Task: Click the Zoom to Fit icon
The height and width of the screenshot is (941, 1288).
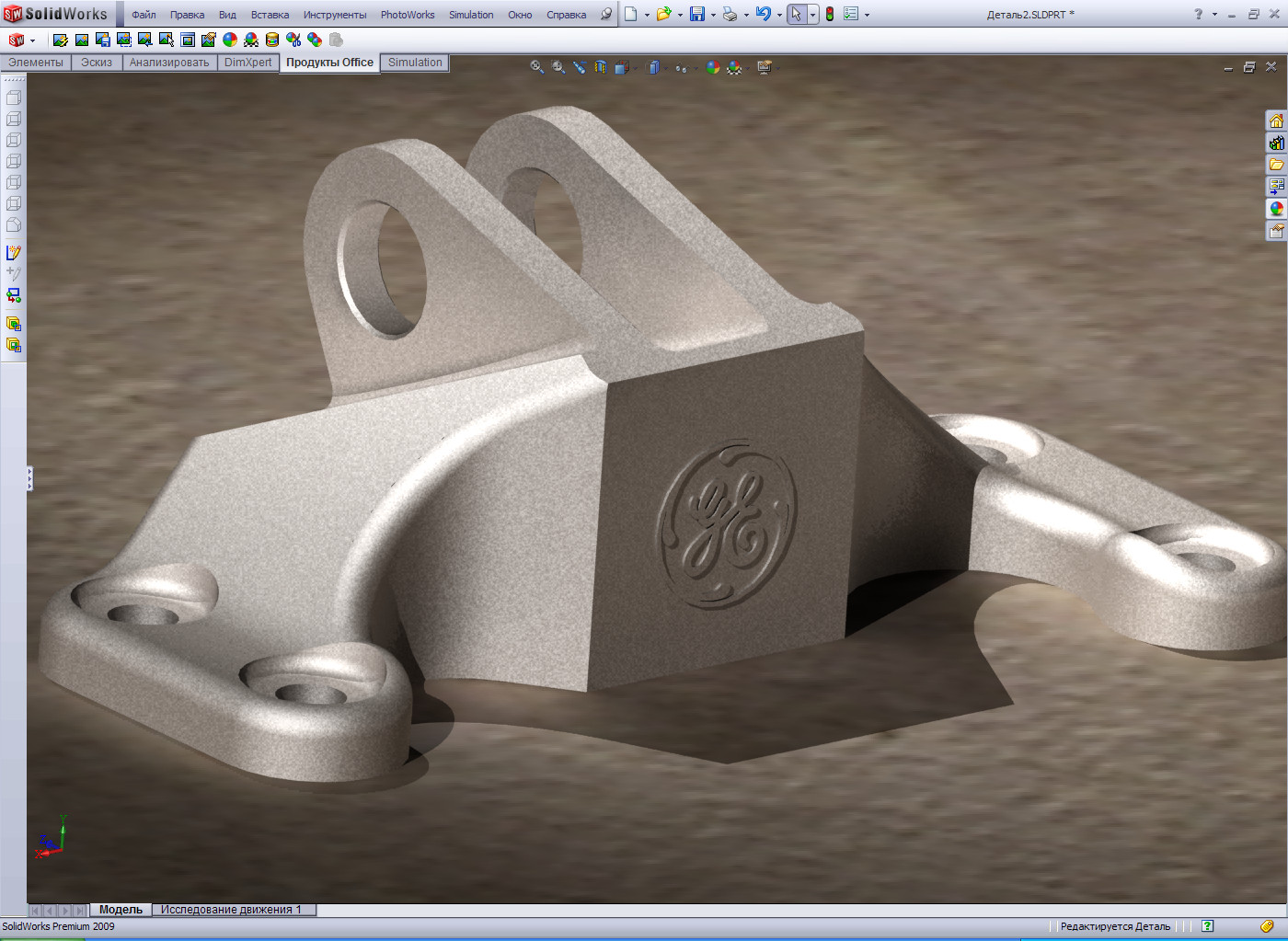Action: pos(537,67)
